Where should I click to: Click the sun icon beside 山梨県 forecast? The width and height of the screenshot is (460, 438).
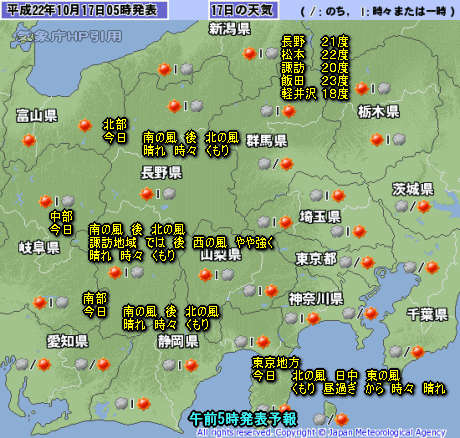click(205, 275)
